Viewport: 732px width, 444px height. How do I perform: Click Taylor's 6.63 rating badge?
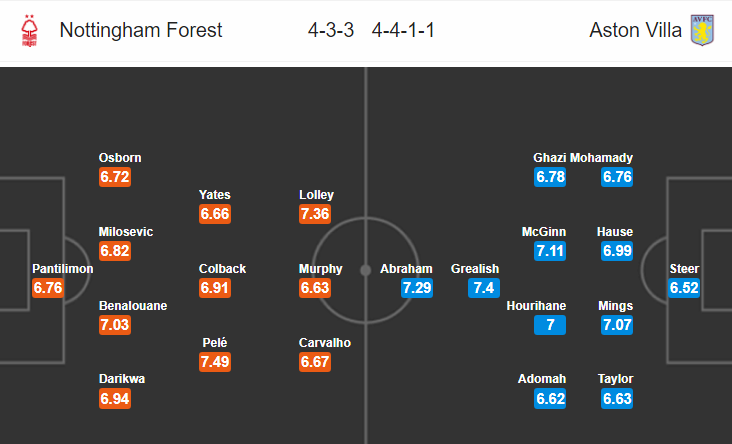(x=617, y=399)
